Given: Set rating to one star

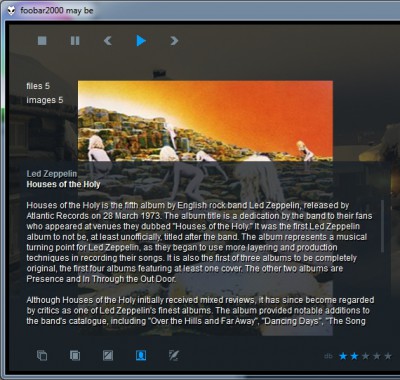Looking at the screenshot, I should point(343,356).
